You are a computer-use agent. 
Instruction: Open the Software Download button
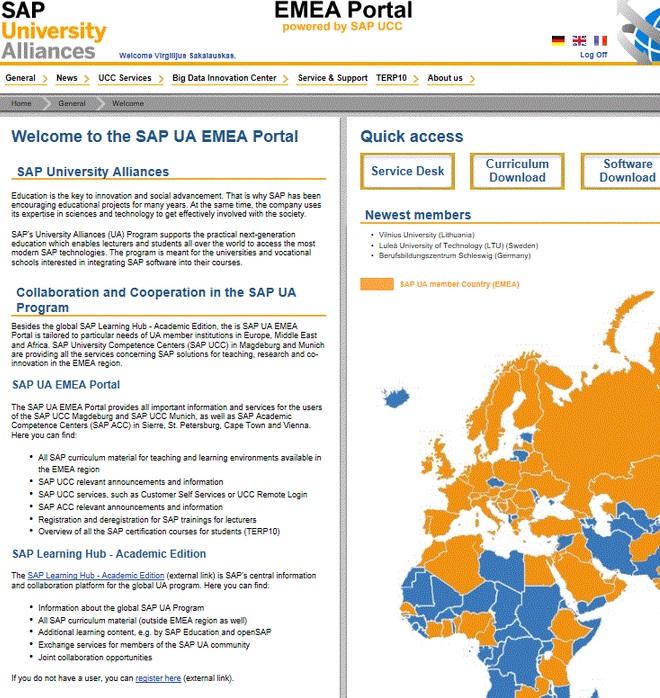tap(621, 171)
